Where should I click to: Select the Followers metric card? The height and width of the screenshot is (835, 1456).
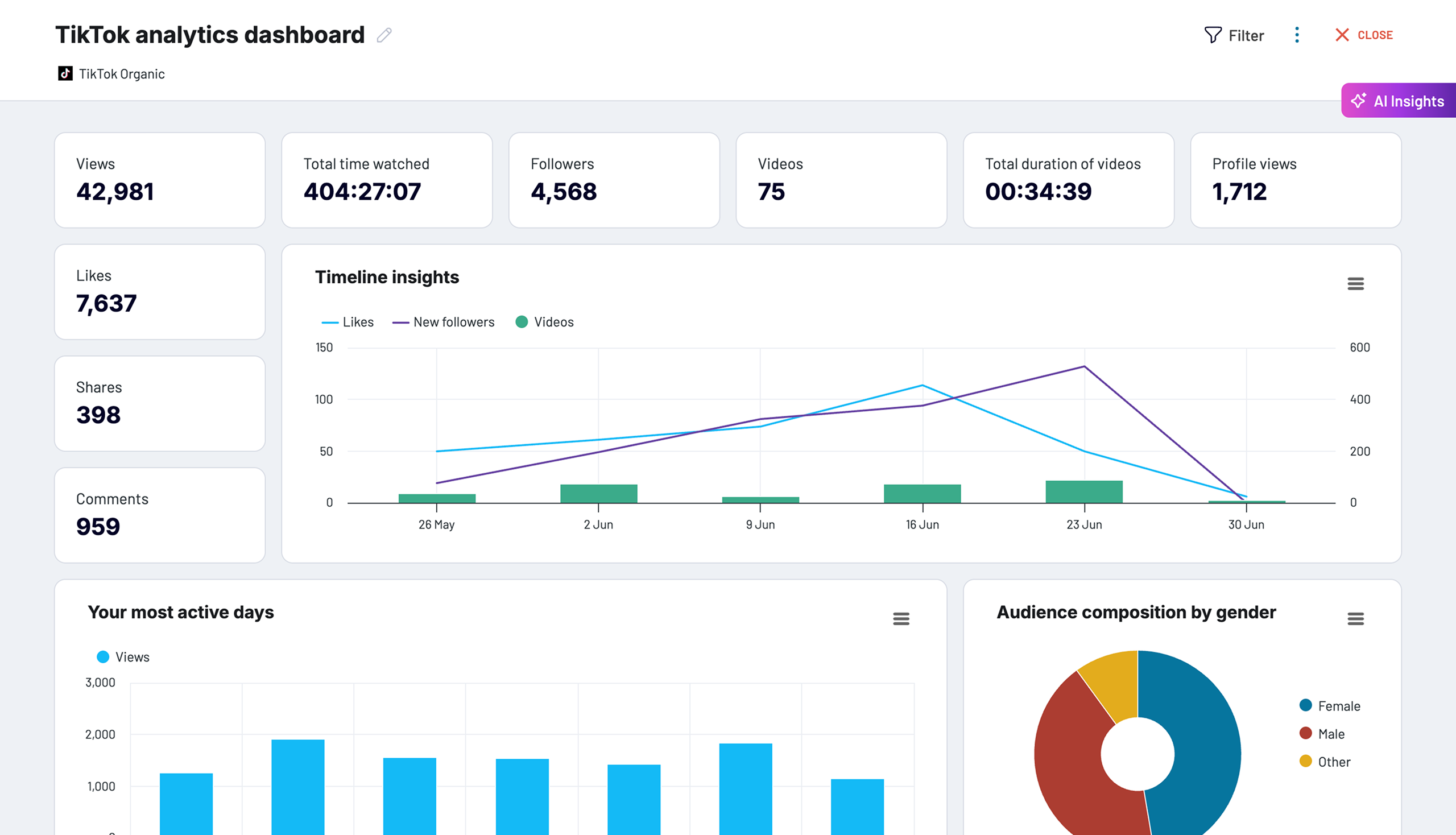click(614, 180)
